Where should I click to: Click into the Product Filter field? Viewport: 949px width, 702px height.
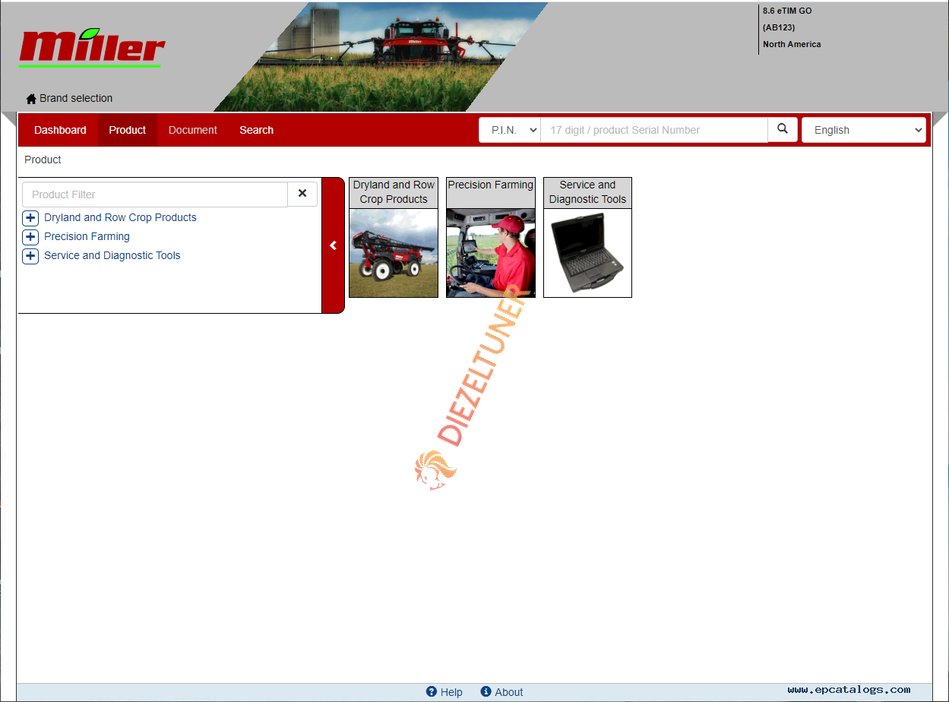click(155, 194)
